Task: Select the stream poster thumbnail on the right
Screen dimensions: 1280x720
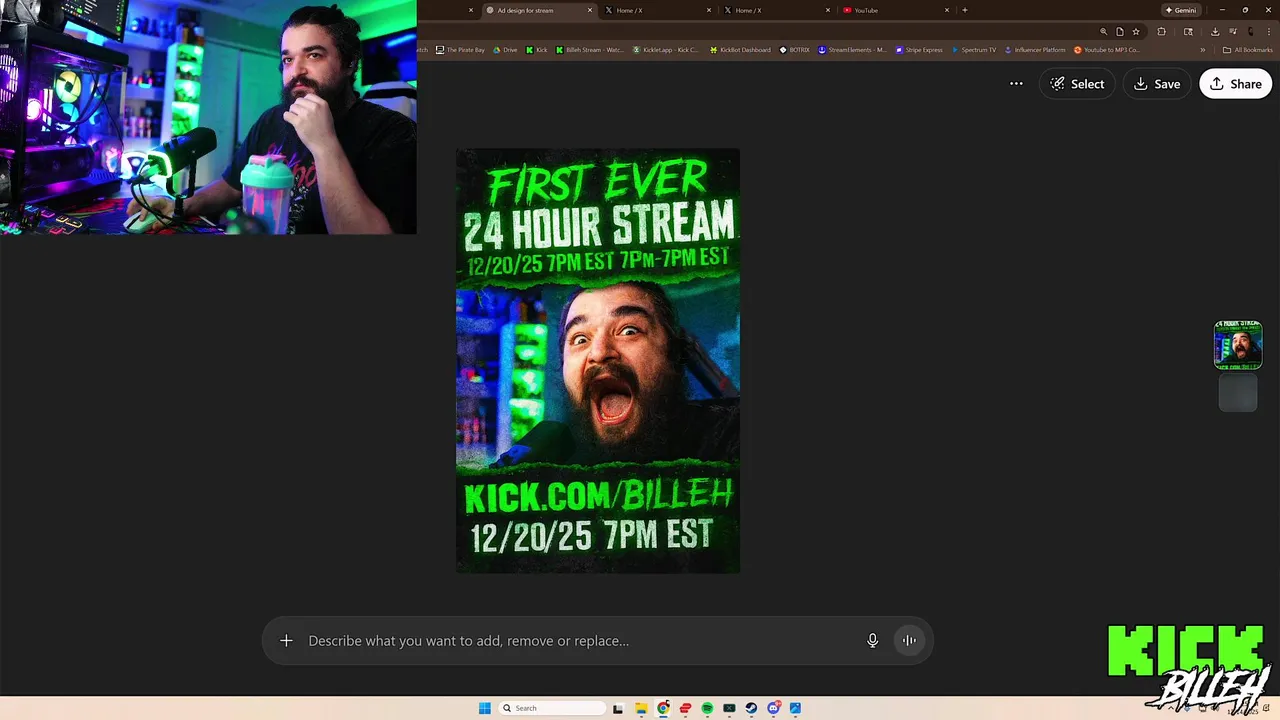Action: click(1238, 345)
